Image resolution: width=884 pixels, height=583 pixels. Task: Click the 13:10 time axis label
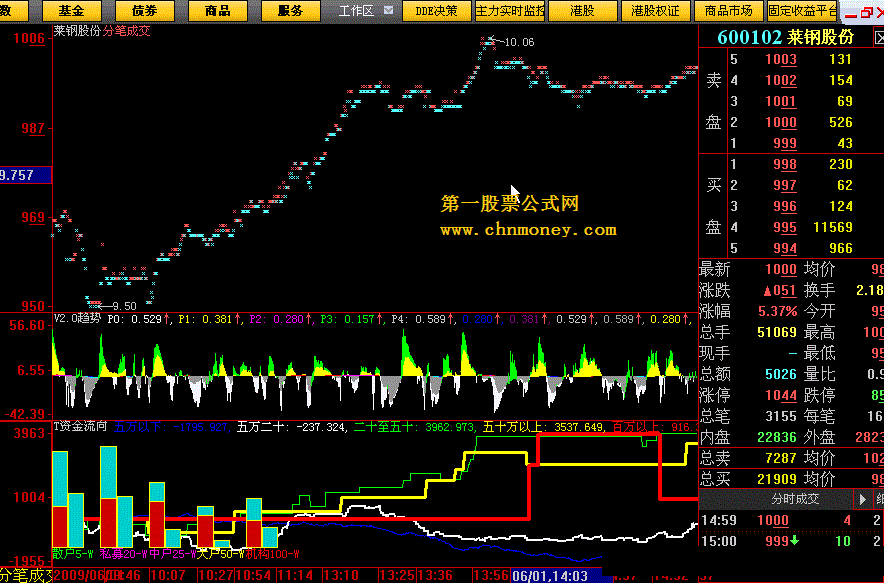point(342,576)
